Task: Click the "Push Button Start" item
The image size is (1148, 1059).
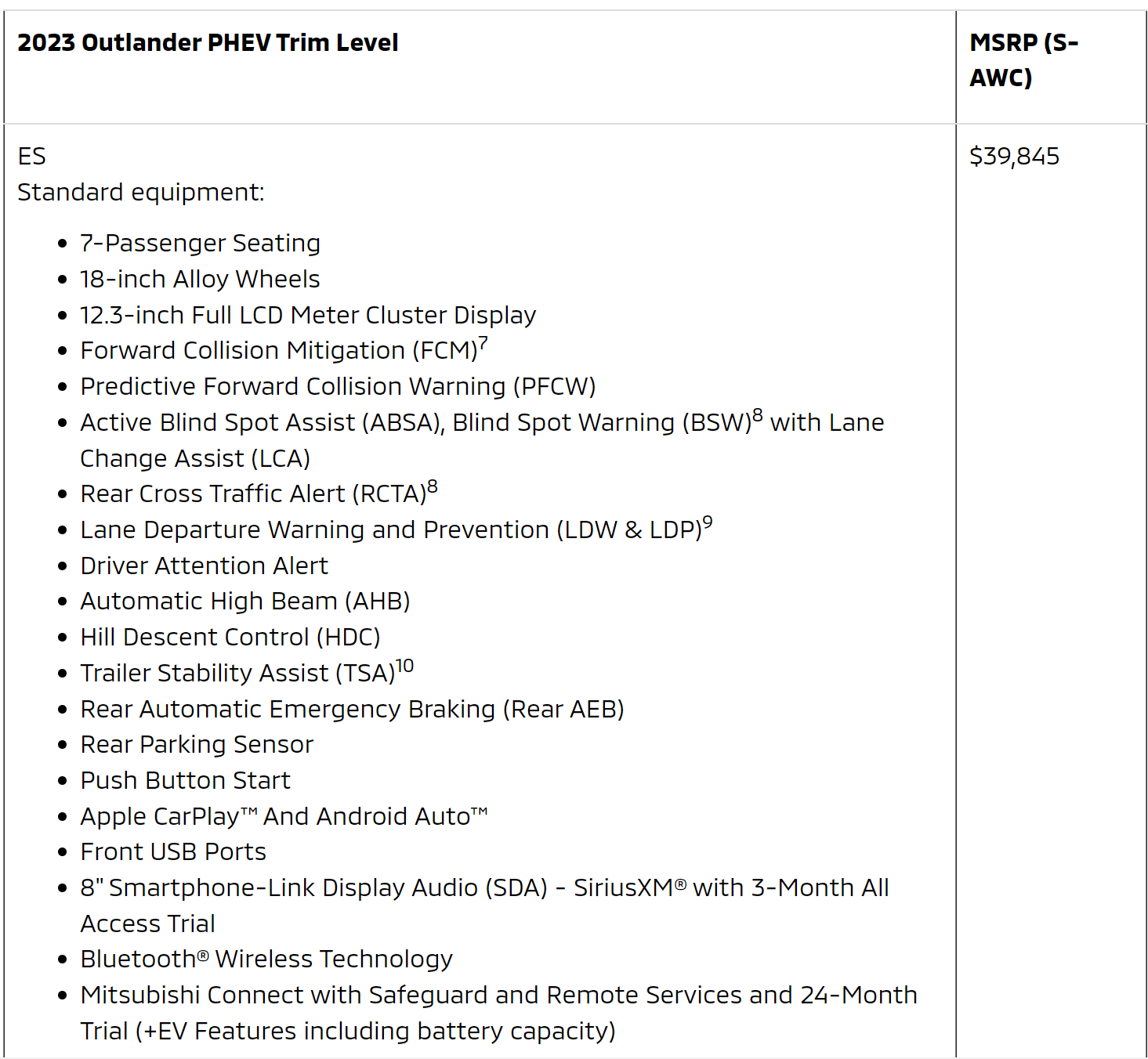Action: 185,781
